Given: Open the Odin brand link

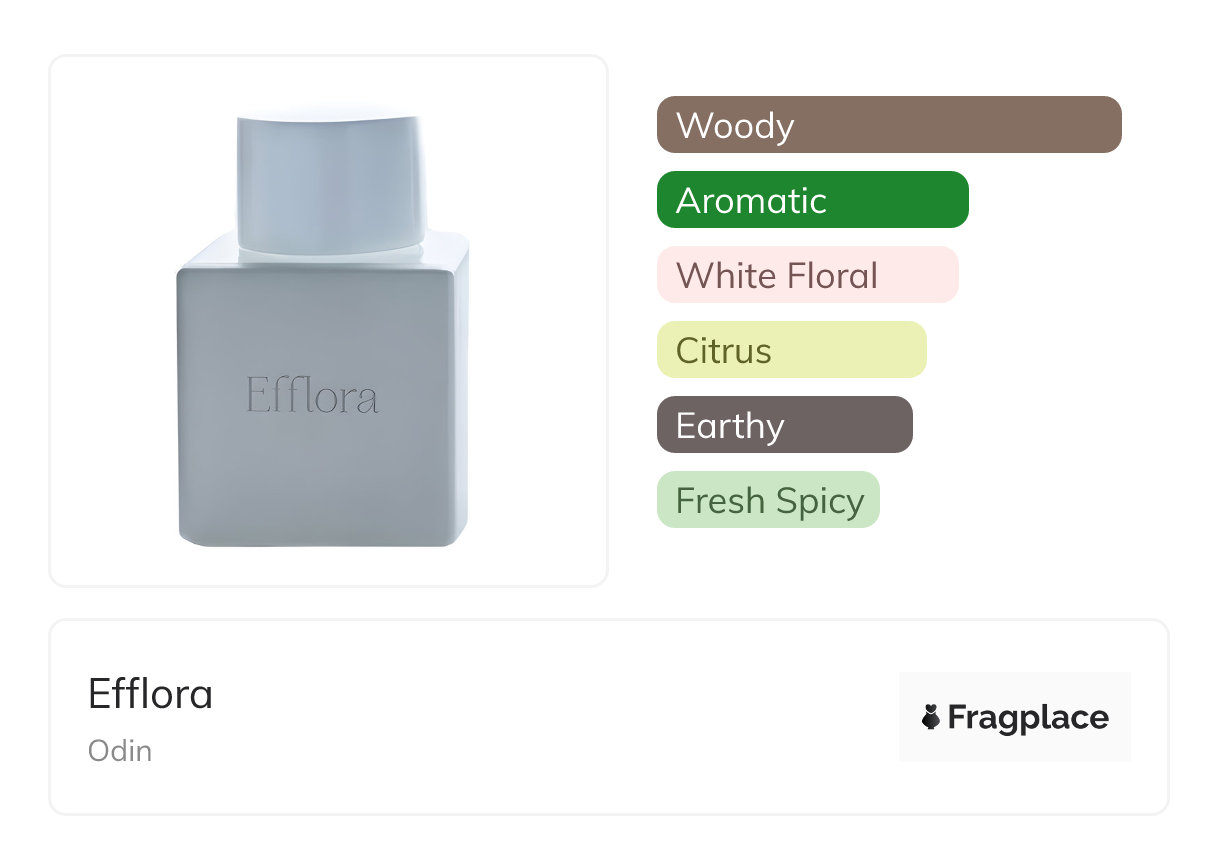Looking at the screenshot, I should pyautogui.click(x=120, y=751).
